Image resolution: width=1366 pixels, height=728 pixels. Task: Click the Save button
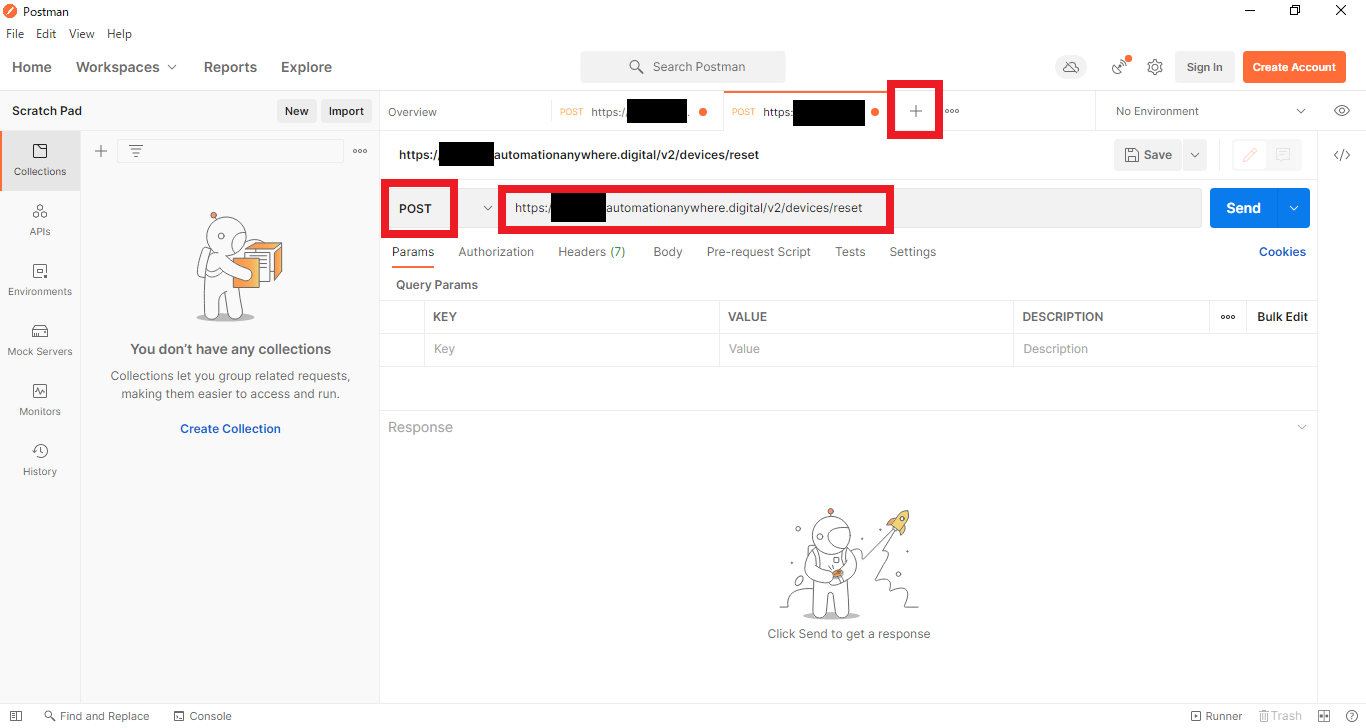pos(1149,155)
